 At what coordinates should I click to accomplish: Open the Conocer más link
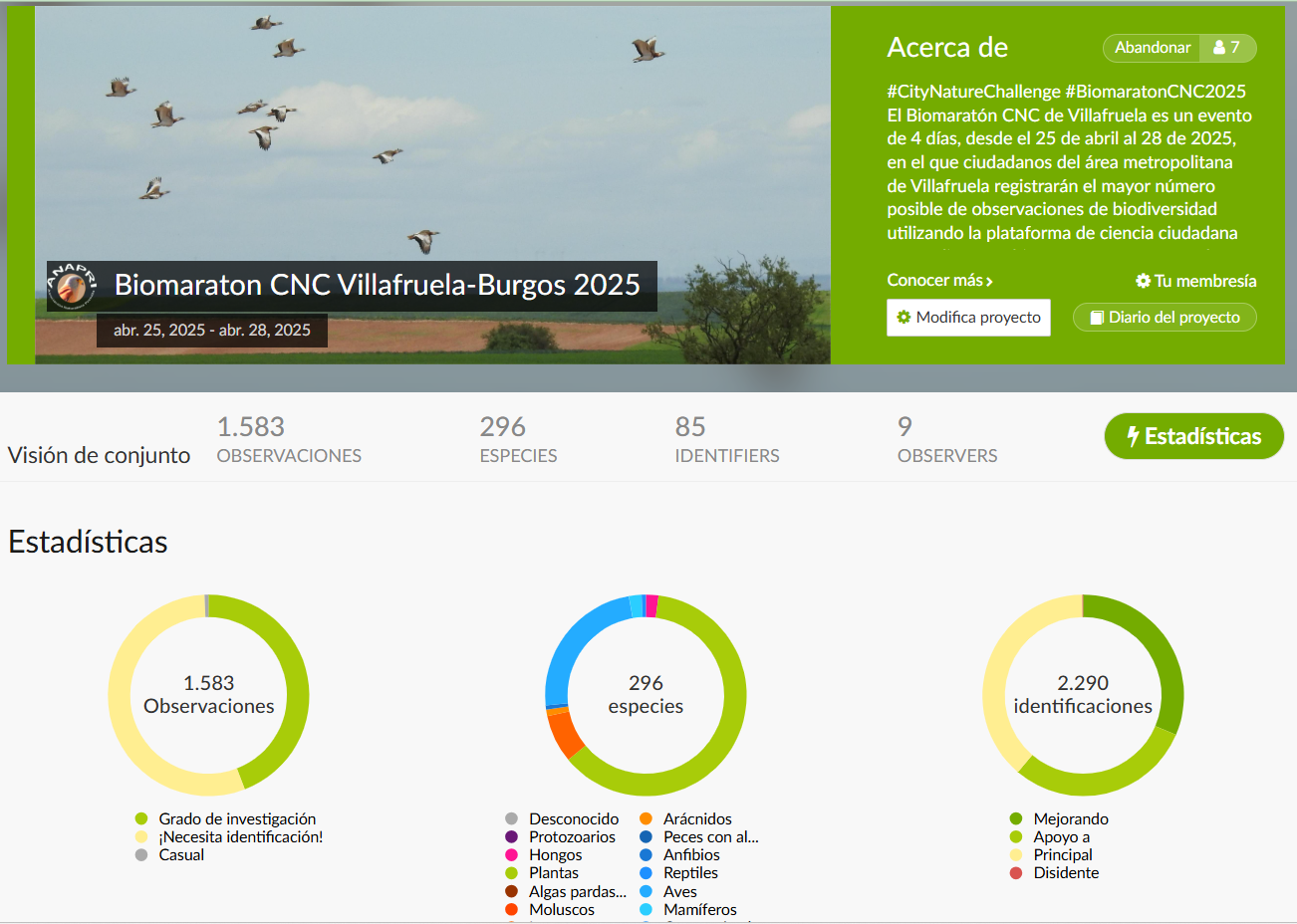tap(939, 281)
